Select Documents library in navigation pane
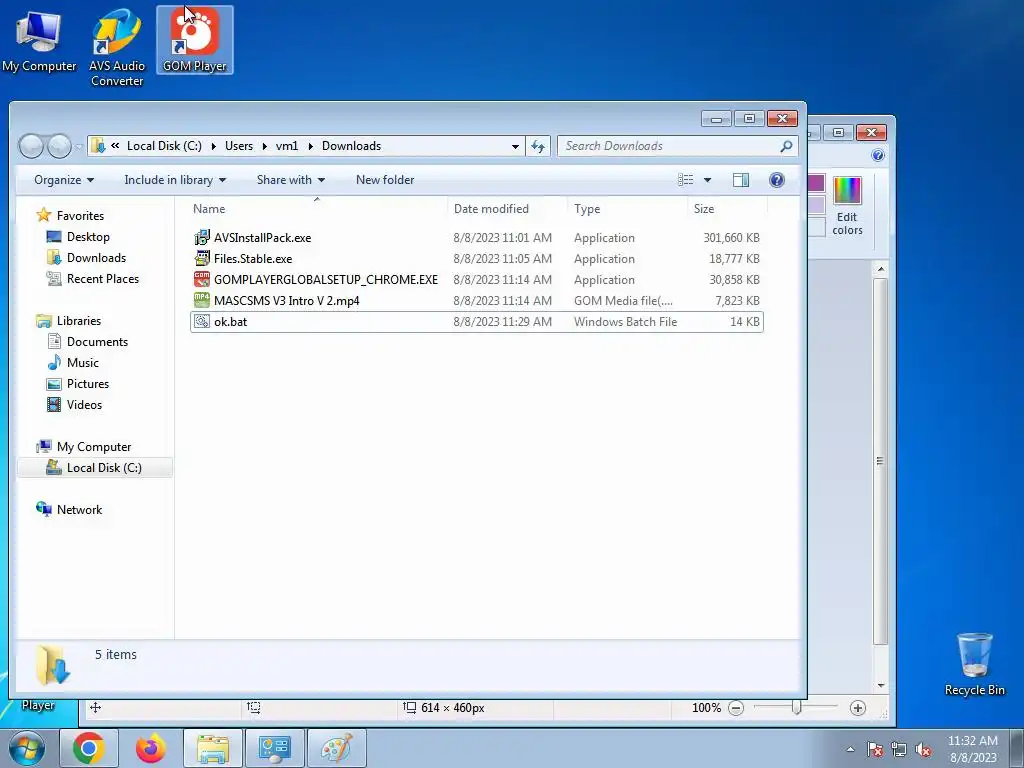 (97, 342)
